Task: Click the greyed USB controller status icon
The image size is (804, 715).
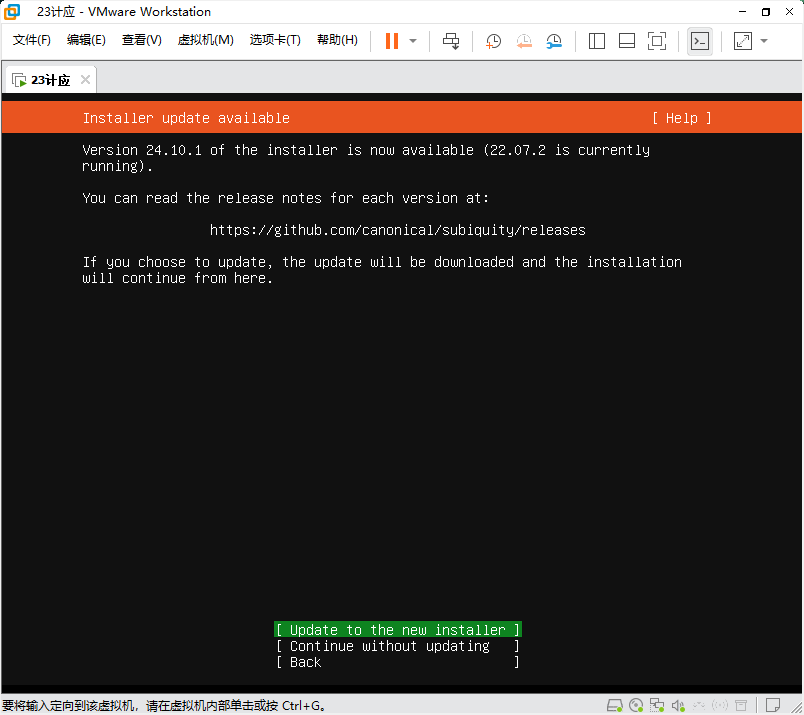Action: (x=699, y=705)
